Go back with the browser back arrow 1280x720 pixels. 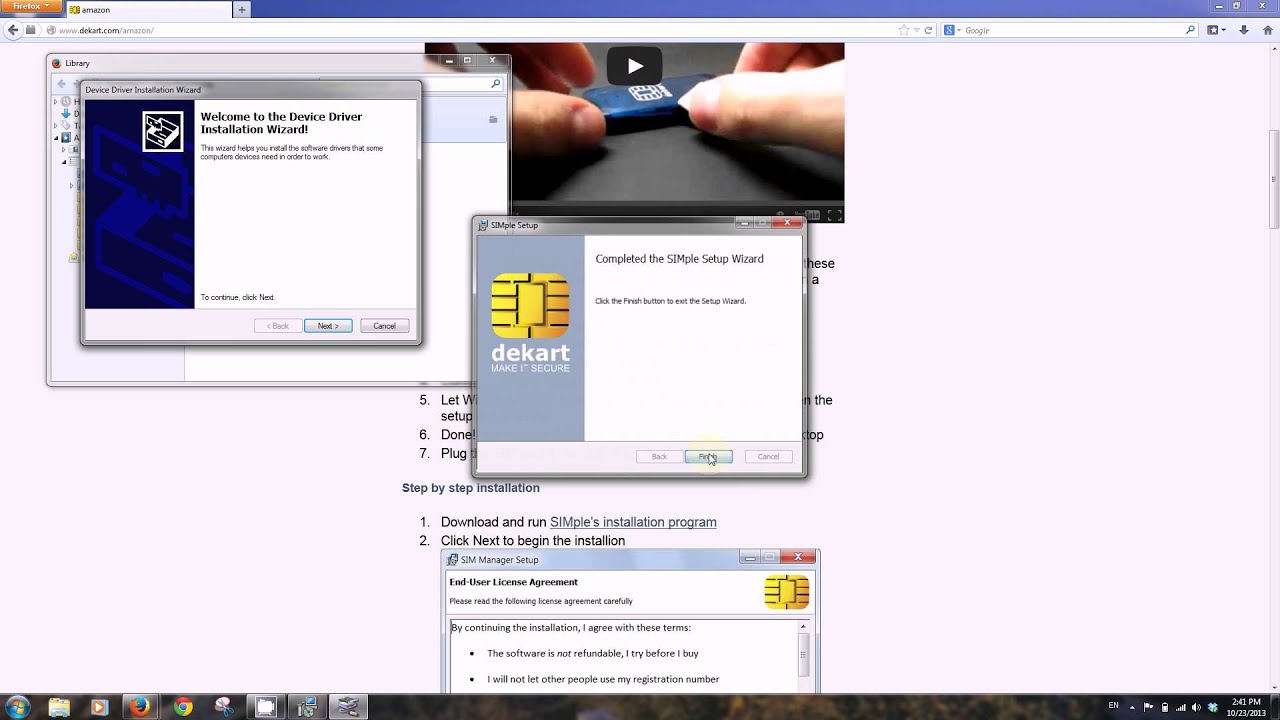pyautogui.click(x=13, y=30)
